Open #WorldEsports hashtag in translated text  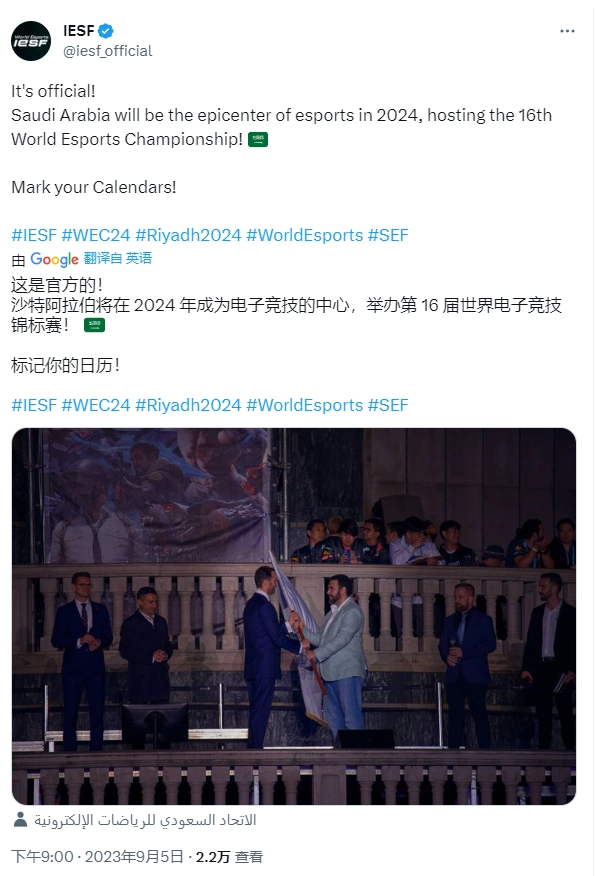[304, 405]
